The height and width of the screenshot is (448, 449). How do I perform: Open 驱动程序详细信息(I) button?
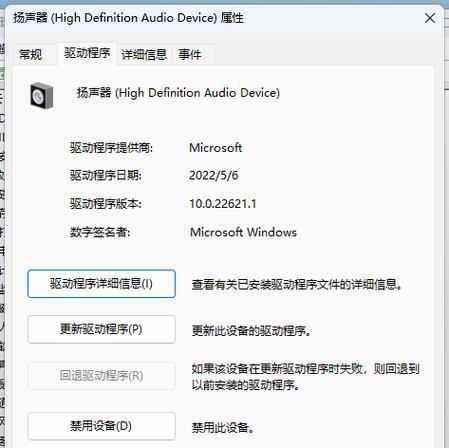coord(101,284)
